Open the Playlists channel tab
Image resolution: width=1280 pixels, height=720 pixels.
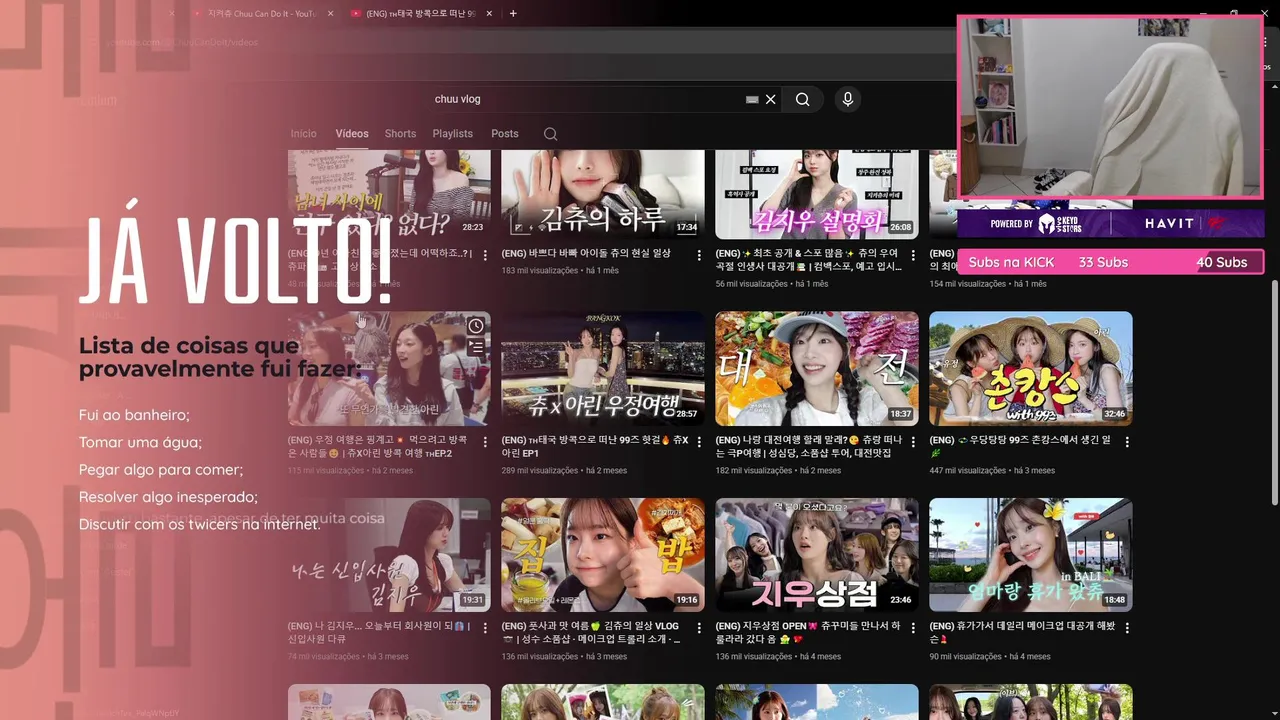pyautogui.click(x=453, y=134)
